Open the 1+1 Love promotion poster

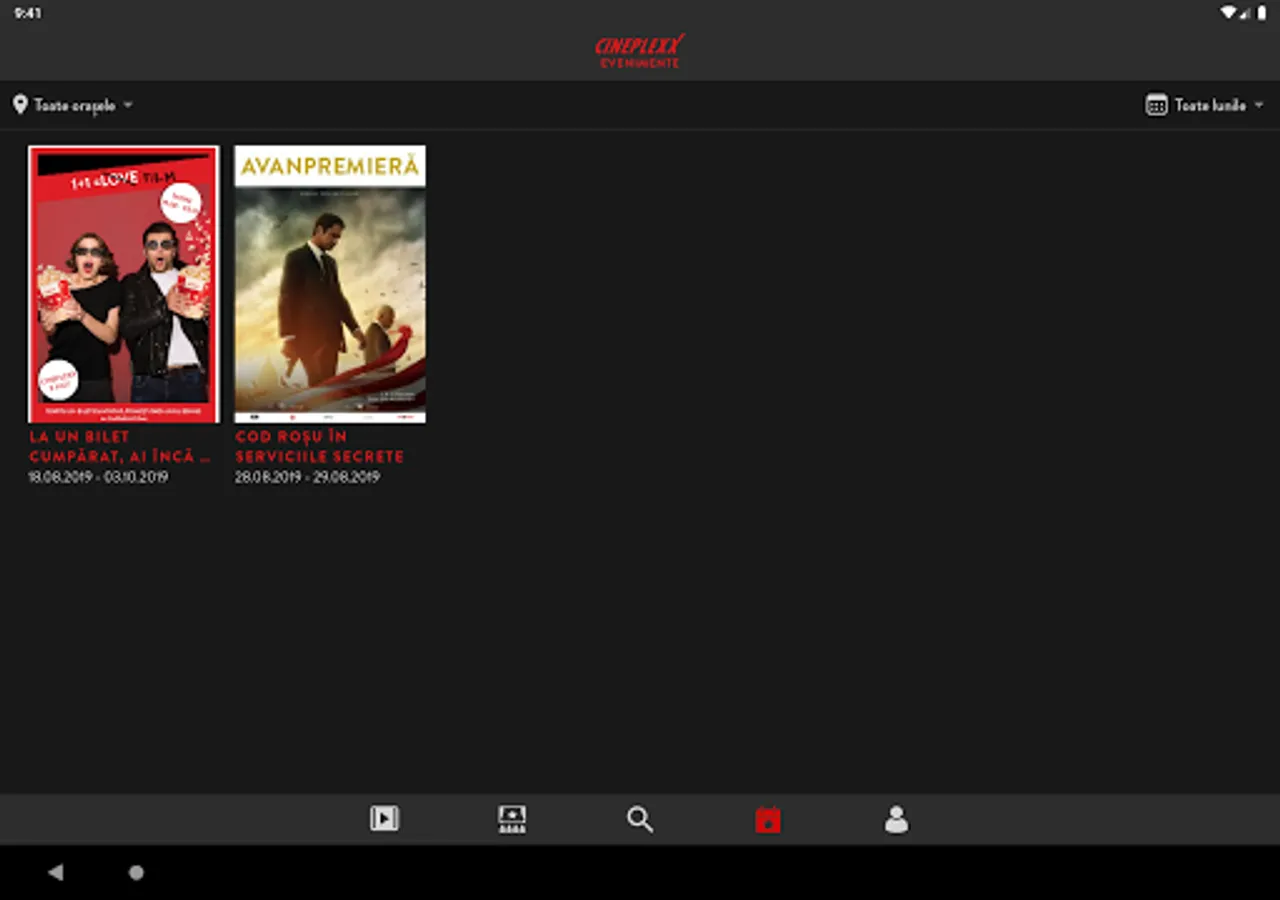[124, 284]
